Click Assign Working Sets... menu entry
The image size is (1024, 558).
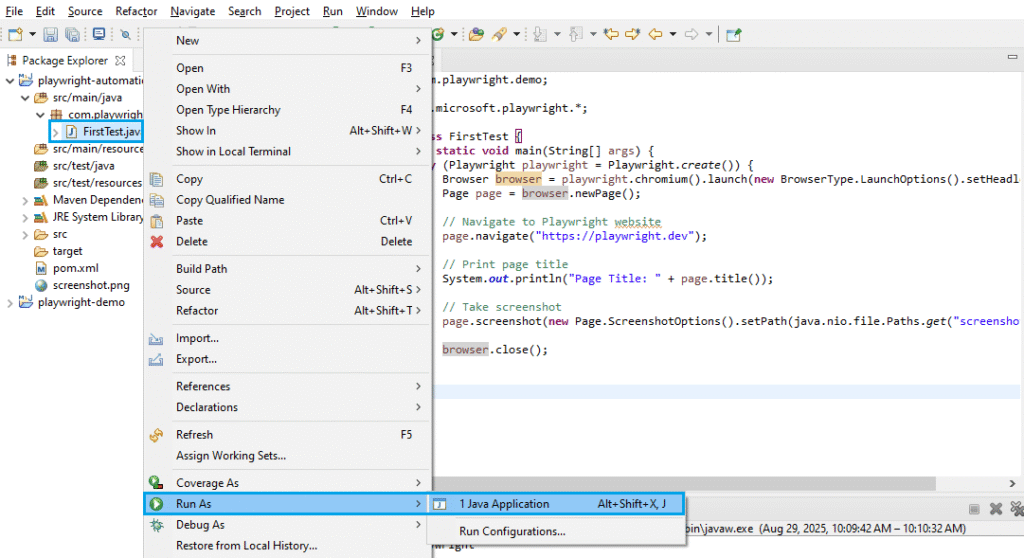coord(287,456)
